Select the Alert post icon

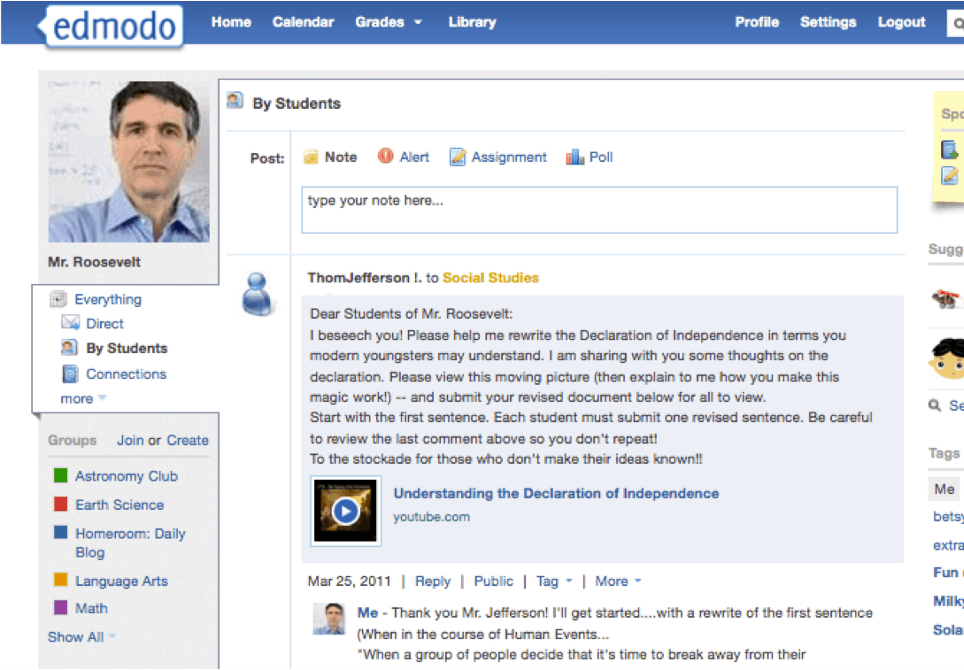coord(385,156)
